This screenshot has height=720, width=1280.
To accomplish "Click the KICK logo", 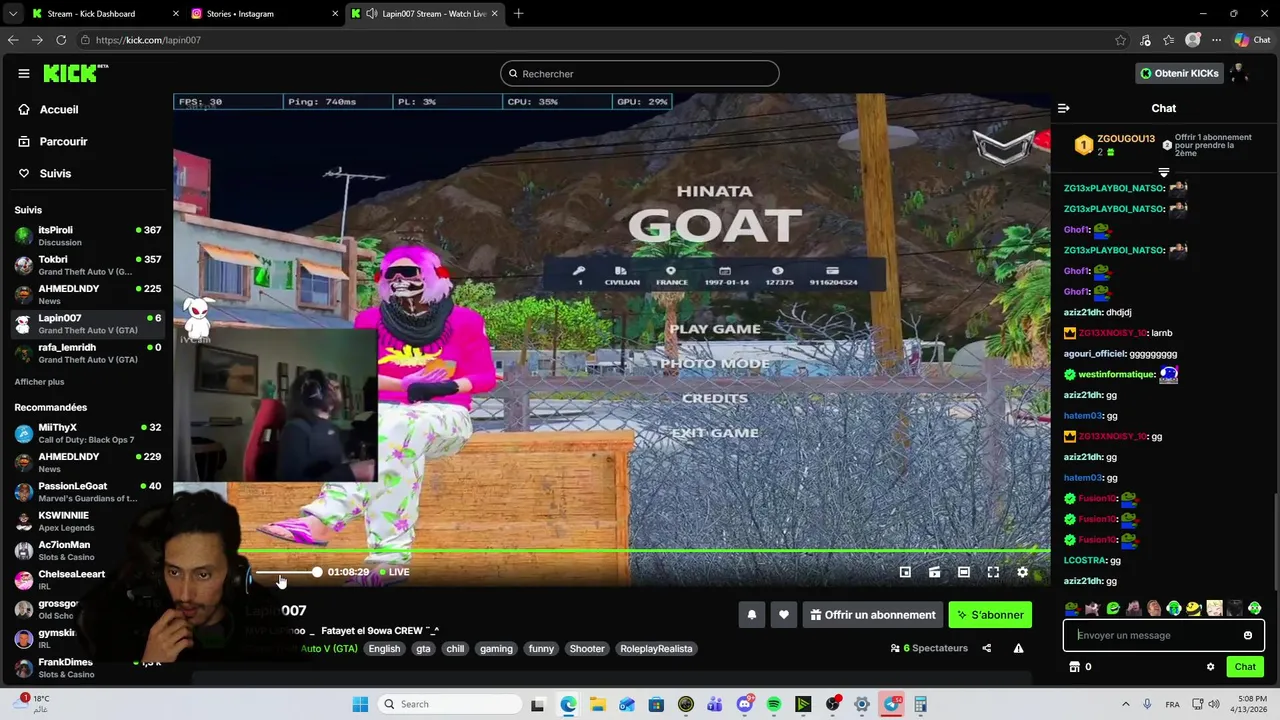I will click(75, 73).
